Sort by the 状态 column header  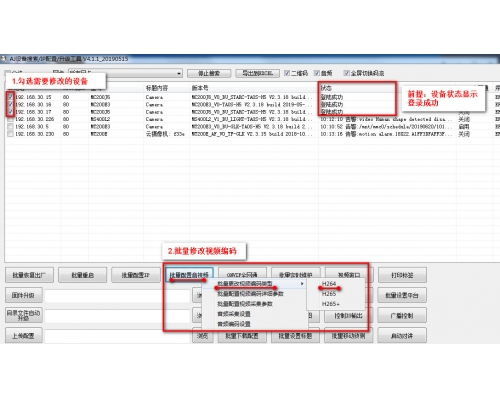pos(326,88)
